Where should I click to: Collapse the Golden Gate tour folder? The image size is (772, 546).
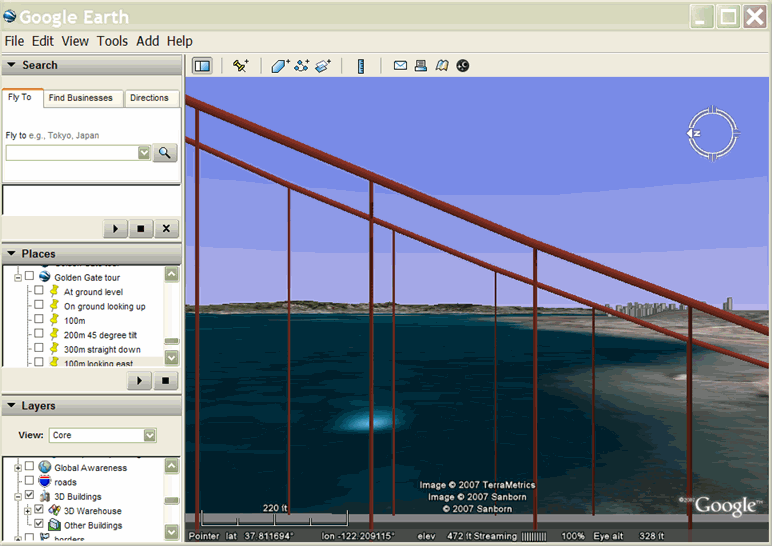click(18, 277)
